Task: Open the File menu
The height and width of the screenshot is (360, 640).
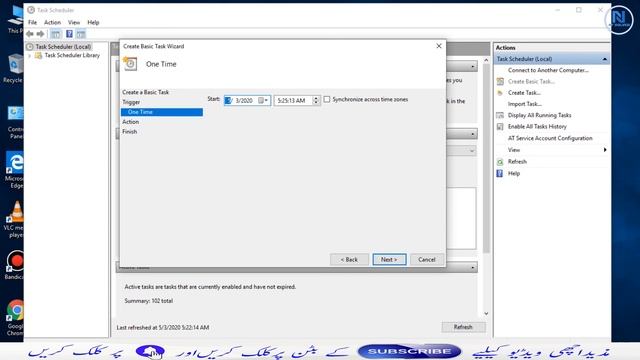Action: (32, 22)
